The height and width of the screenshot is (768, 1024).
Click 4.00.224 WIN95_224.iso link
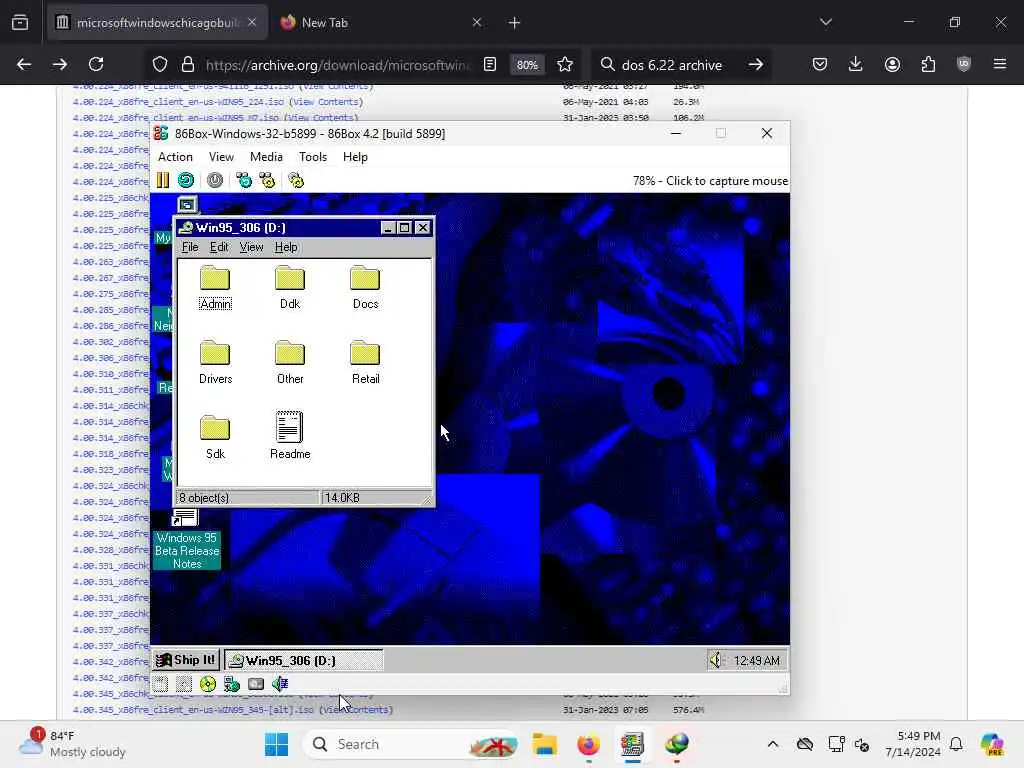[178, 102]
